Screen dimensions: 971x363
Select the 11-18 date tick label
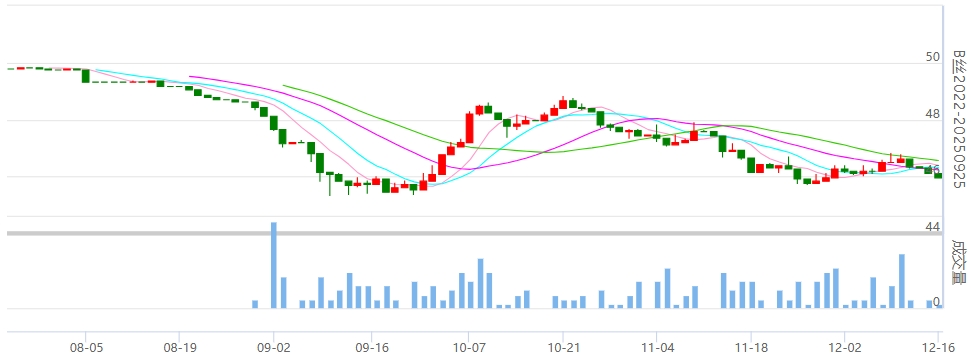click(751, 349)
